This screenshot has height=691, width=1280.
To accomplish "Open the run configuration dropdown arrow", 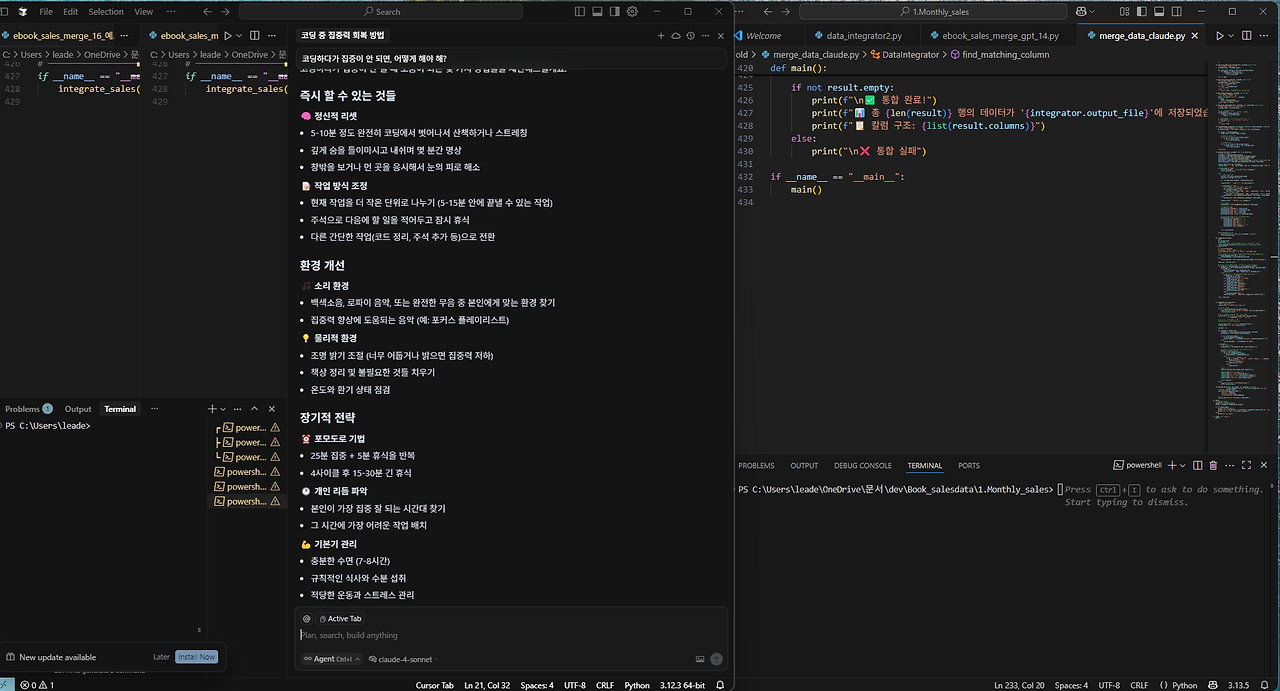I will pyautogui.click(x=1233, y=33).
